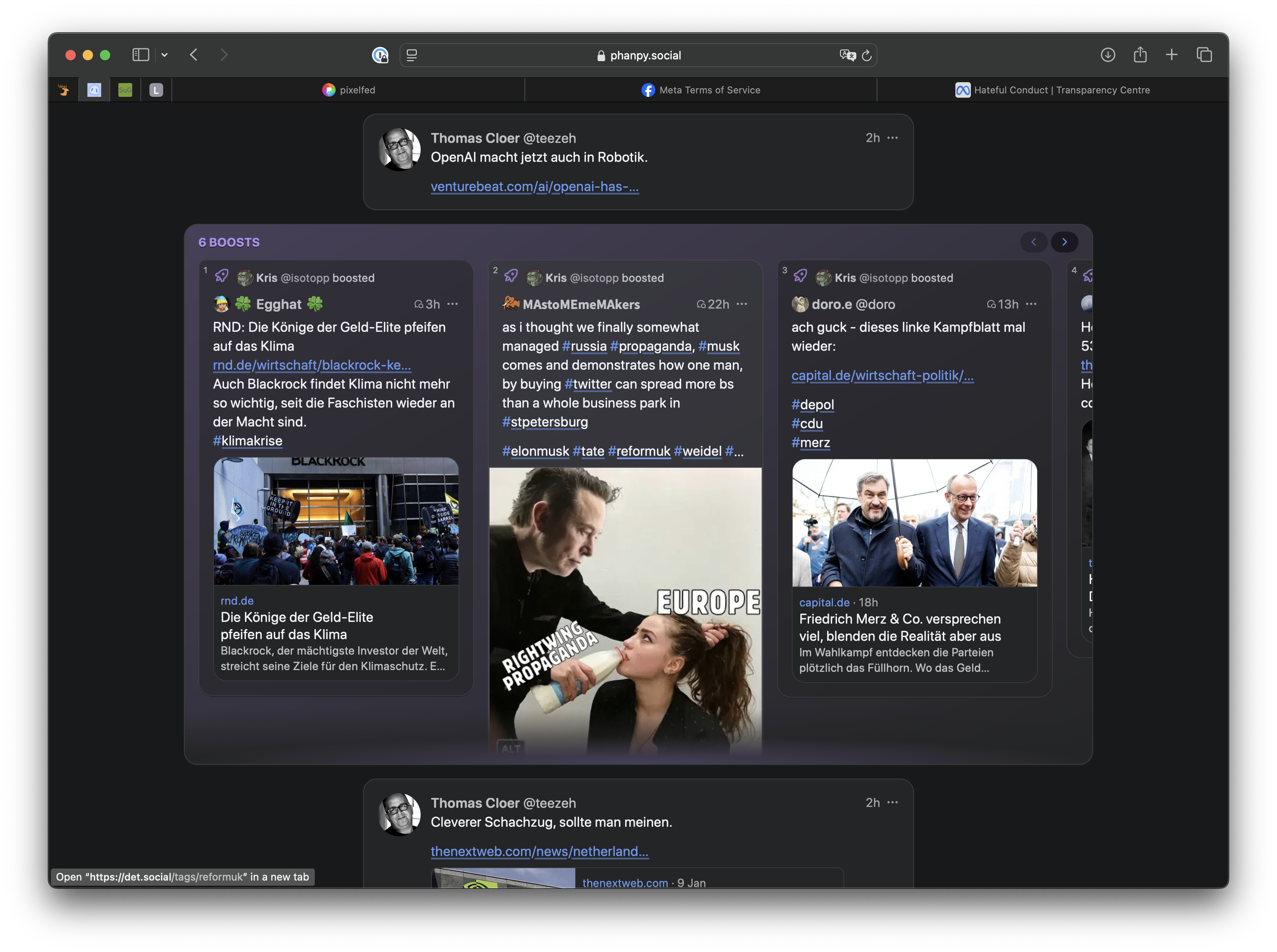
Task: Open more menu on Cleverer Schachzug post
Action: pyautogui.click(x=893, y=803)
